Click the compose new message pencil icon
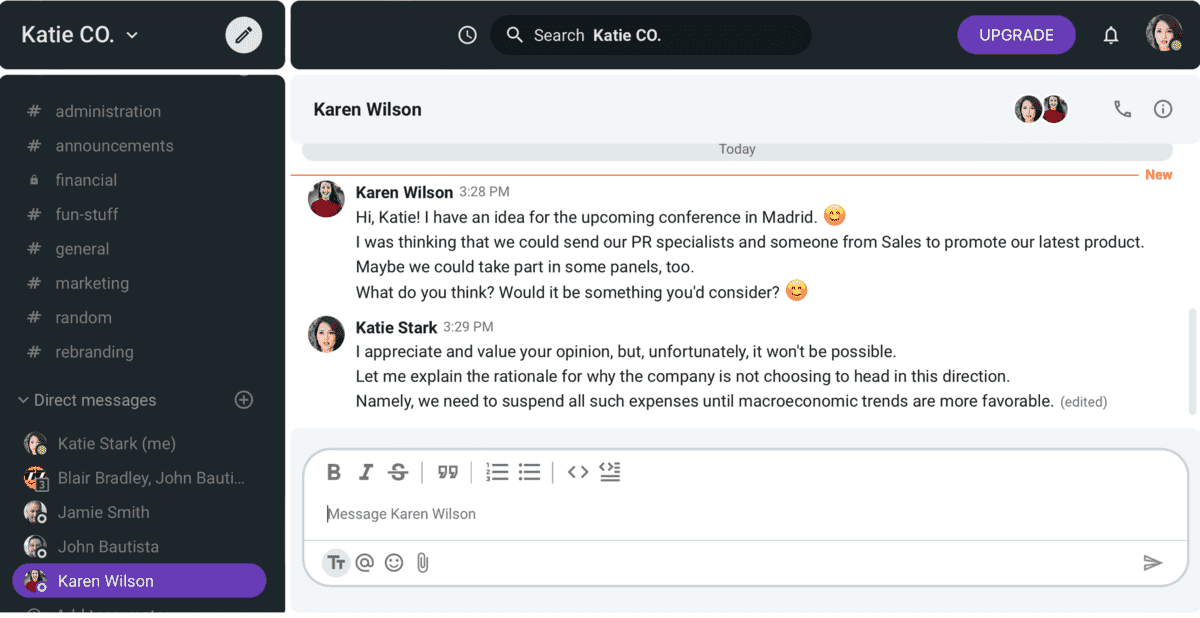The width and height of the screenshot is (1200, 618). [x=243, y=35]
